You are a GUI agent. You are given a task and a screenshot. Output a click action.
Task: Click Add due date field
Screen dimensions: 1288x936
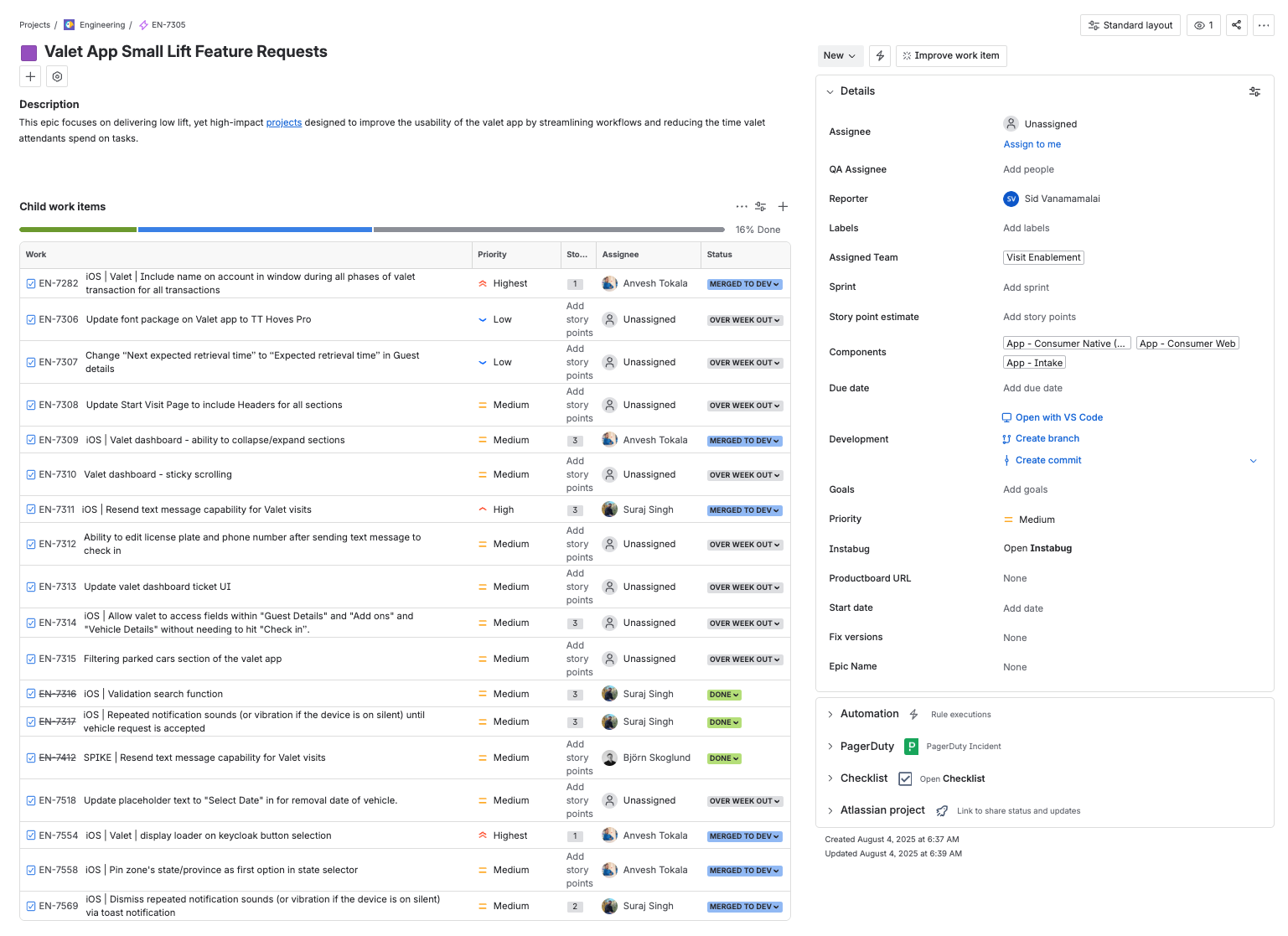1032,389
